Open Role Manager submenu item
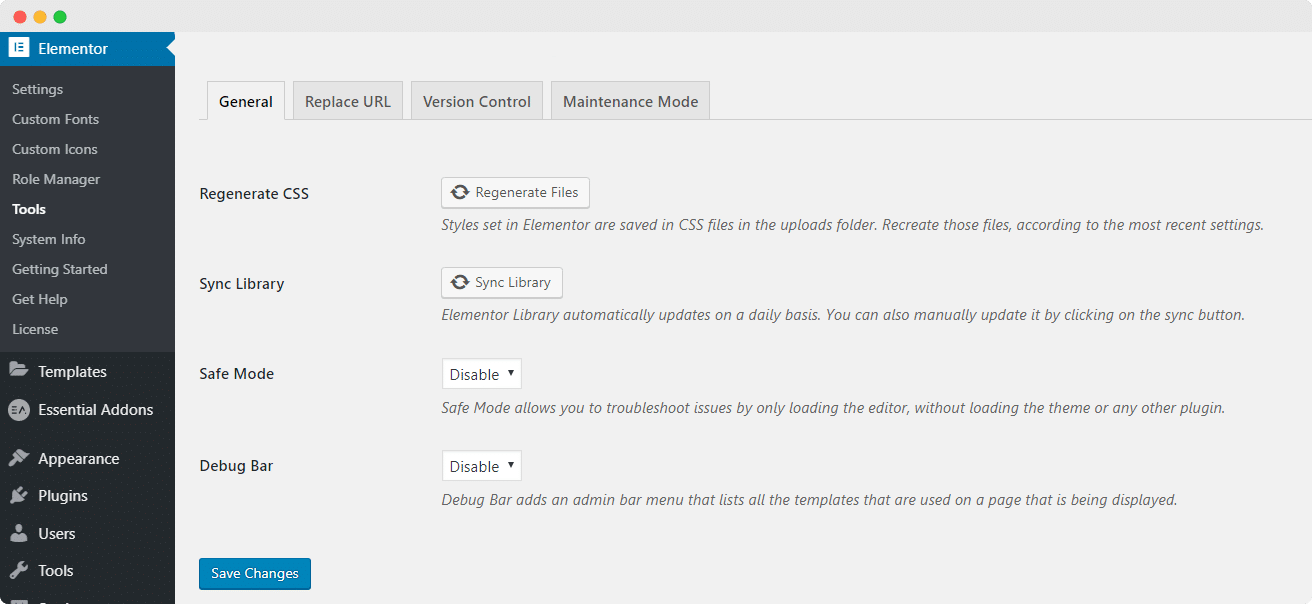 point(56,179)
